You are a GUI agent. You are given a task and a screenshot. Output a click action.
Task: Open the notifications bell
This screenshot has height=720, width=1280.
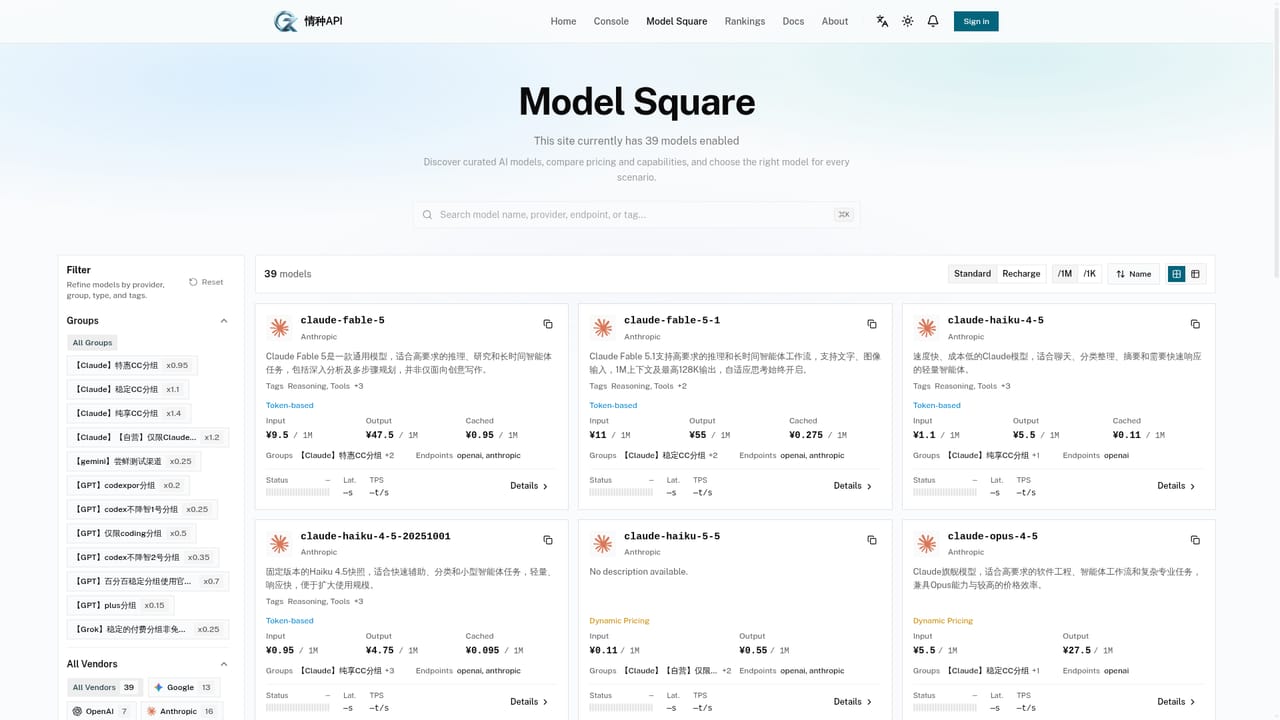click(x=933, y=21)
